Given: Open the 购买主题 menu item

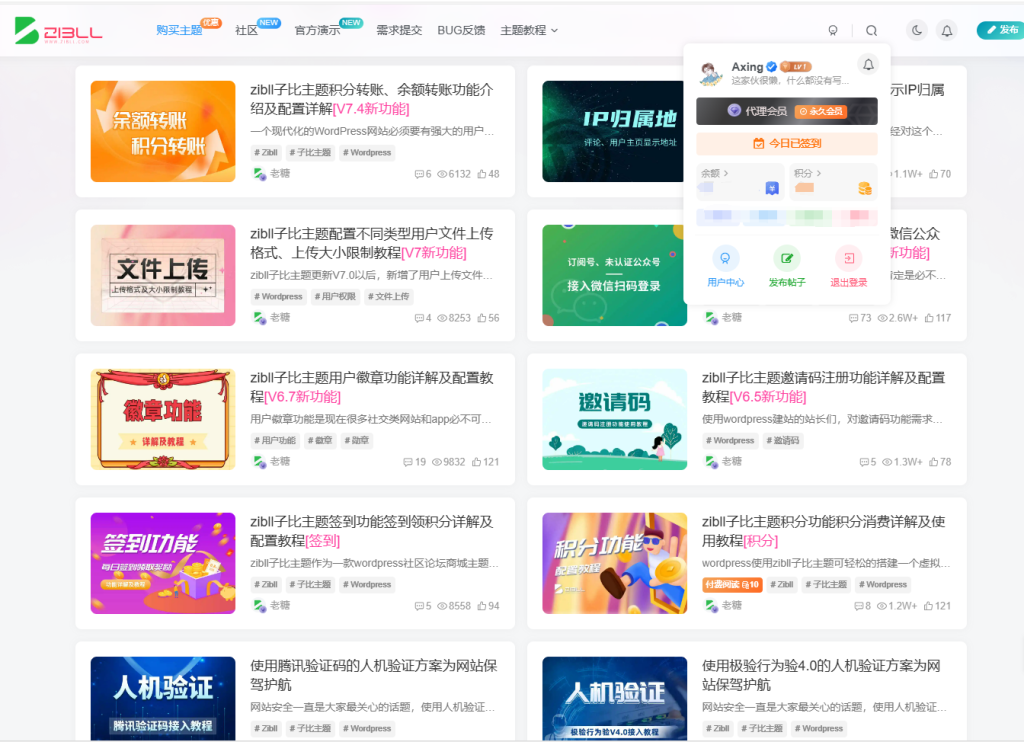Looking at the screenshot, I should pos(179,30).
